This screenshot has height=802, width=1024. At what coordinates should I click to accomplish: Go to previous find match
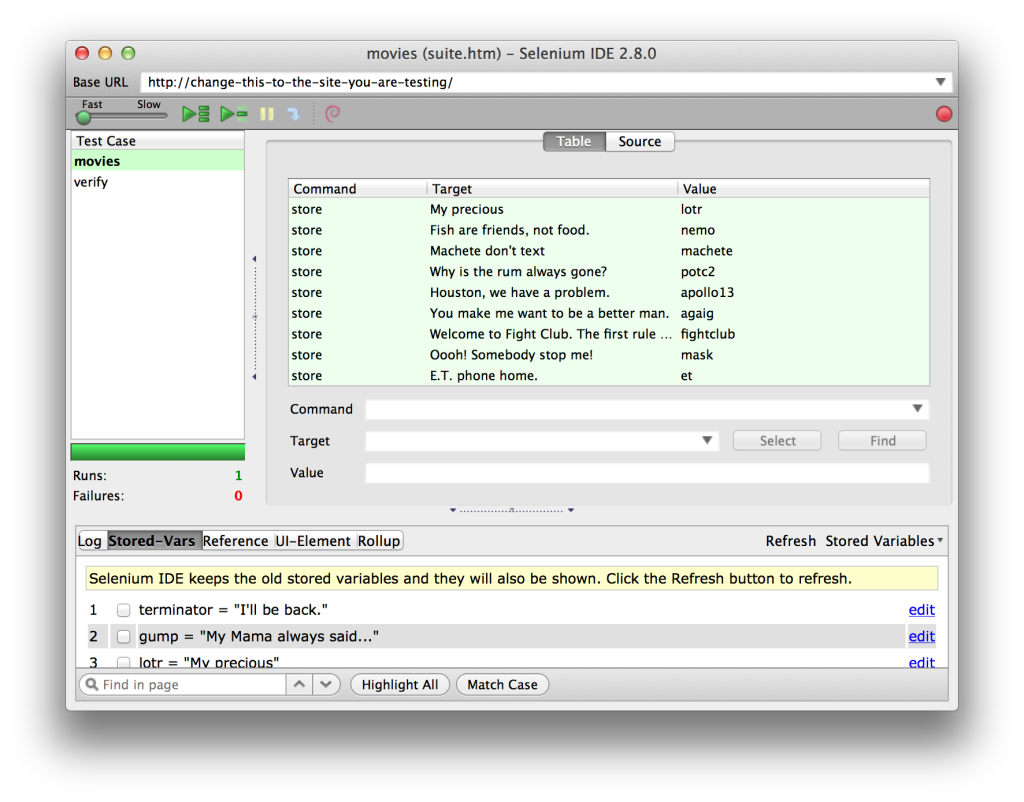299,684
